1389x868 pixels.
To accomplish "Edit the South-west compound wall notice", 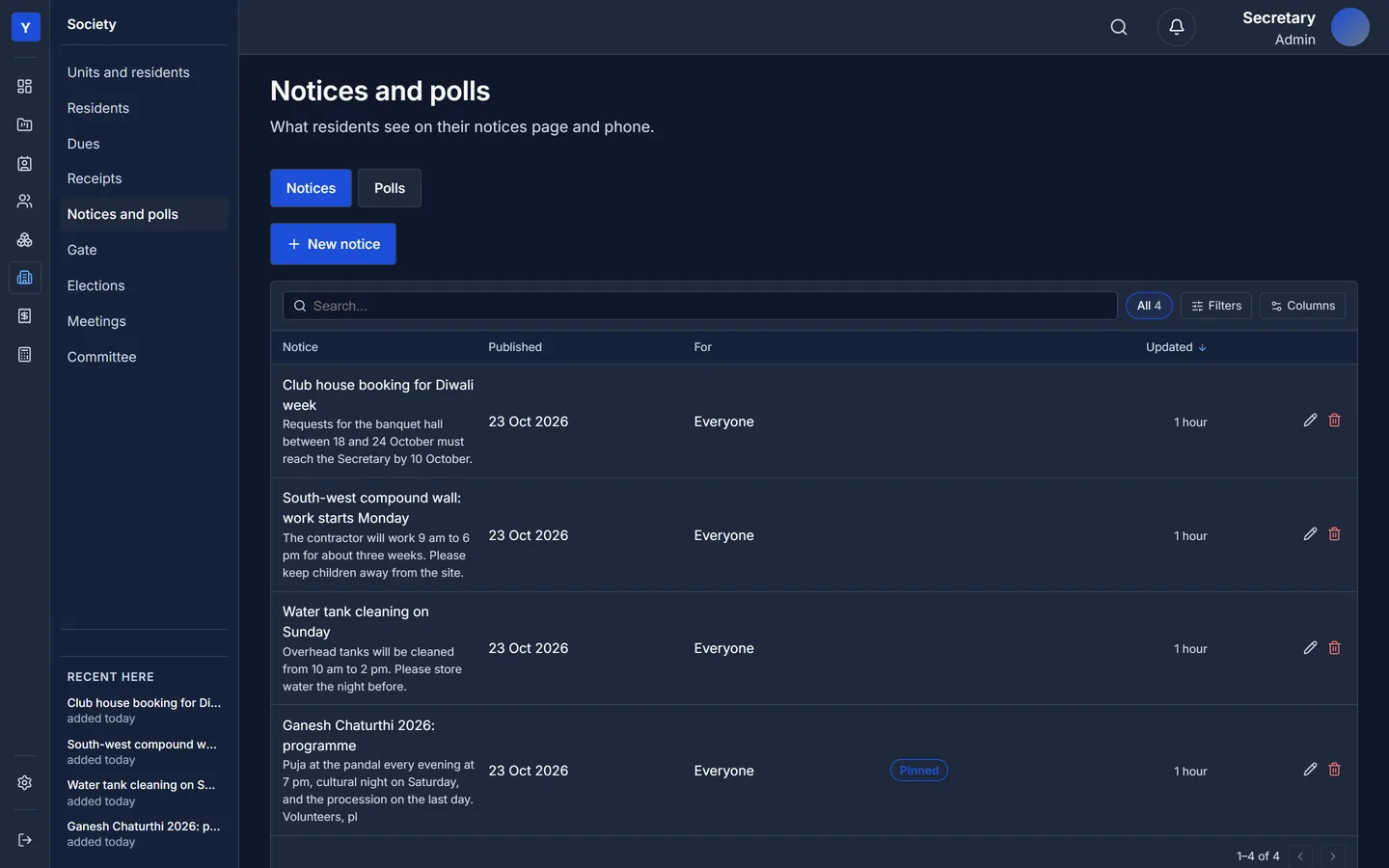I will 1310,534.
